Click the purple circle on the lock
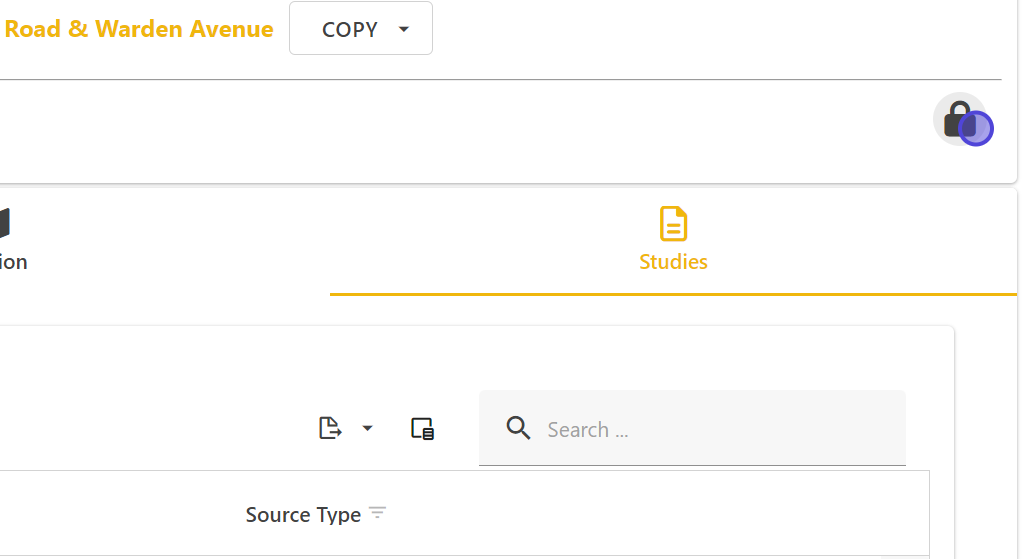Image resolution: width=1024 pixels, height=559 pixels. click(976, 129)
